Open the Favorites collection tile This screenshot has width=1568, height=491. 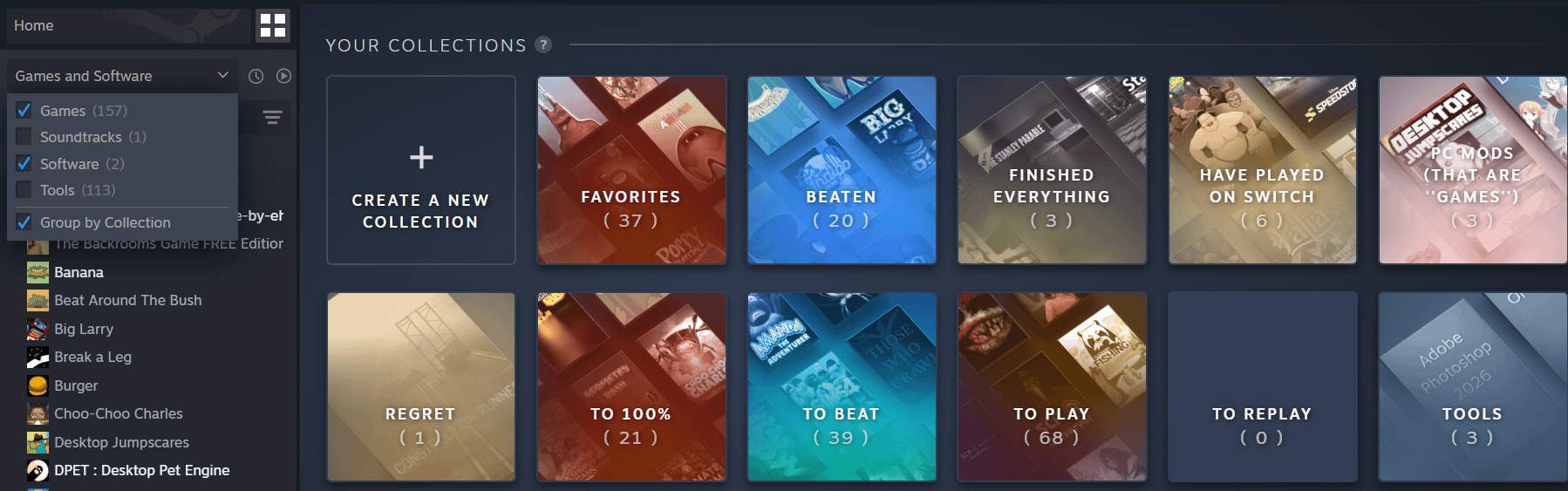coord(631,170)
